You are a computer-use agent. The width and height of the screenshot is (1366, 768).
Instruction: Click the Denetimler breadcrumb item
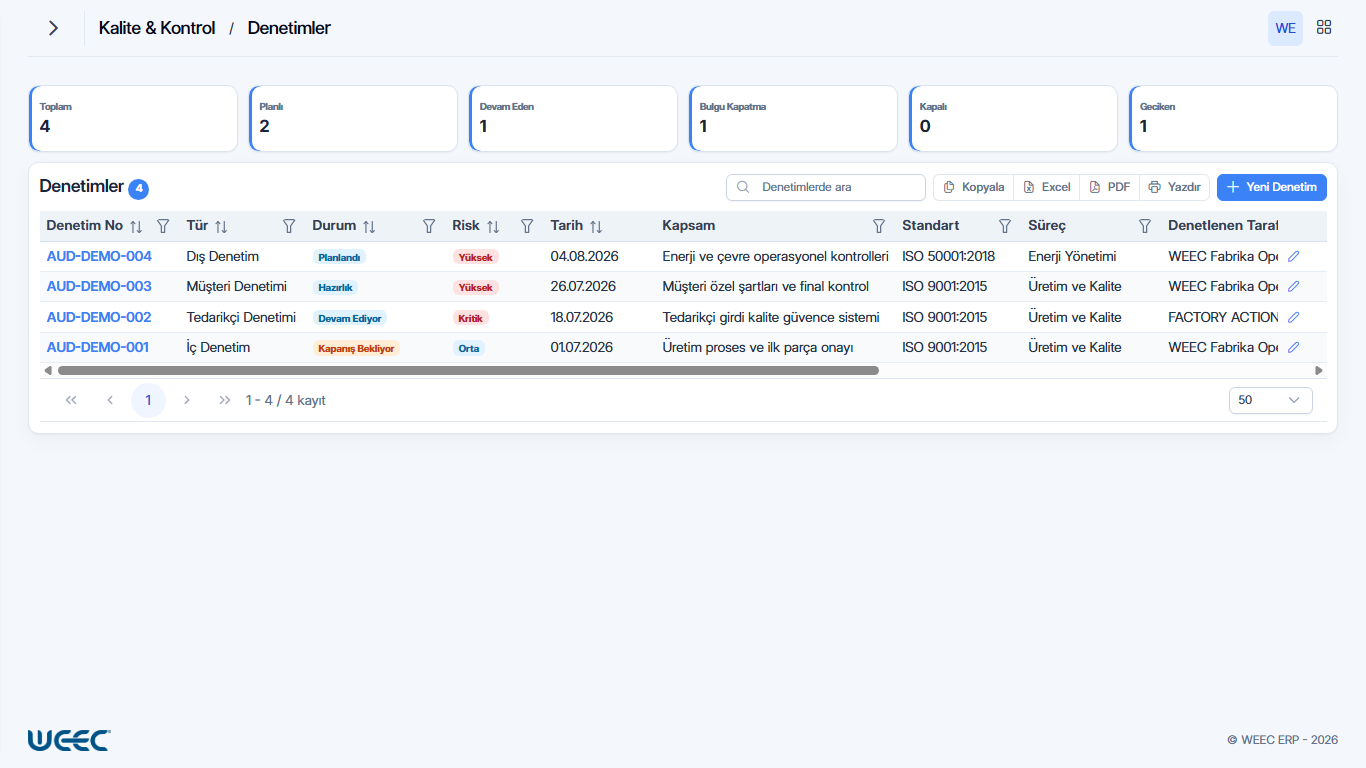click(x=289, y=28)
